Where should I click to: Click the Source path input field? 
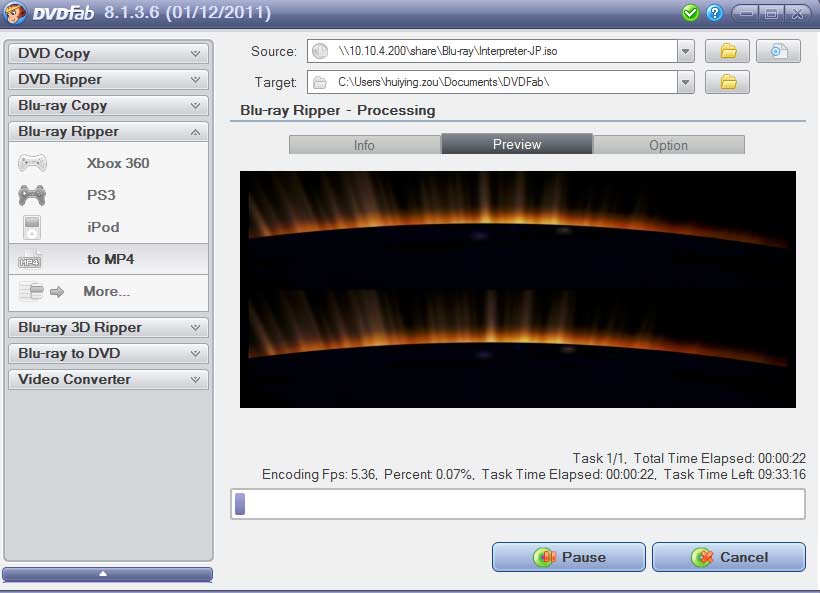(500, 51)
